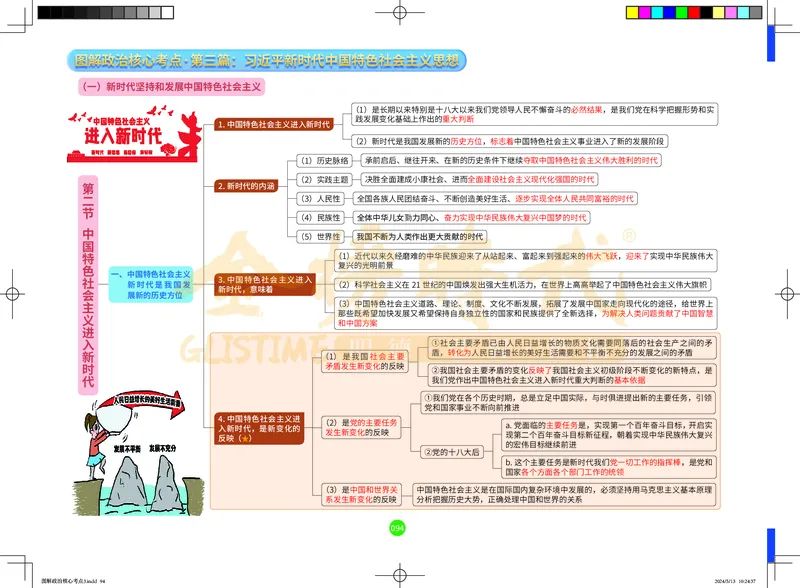Click the red node labeled 2. 新时代的内涵

244,184
